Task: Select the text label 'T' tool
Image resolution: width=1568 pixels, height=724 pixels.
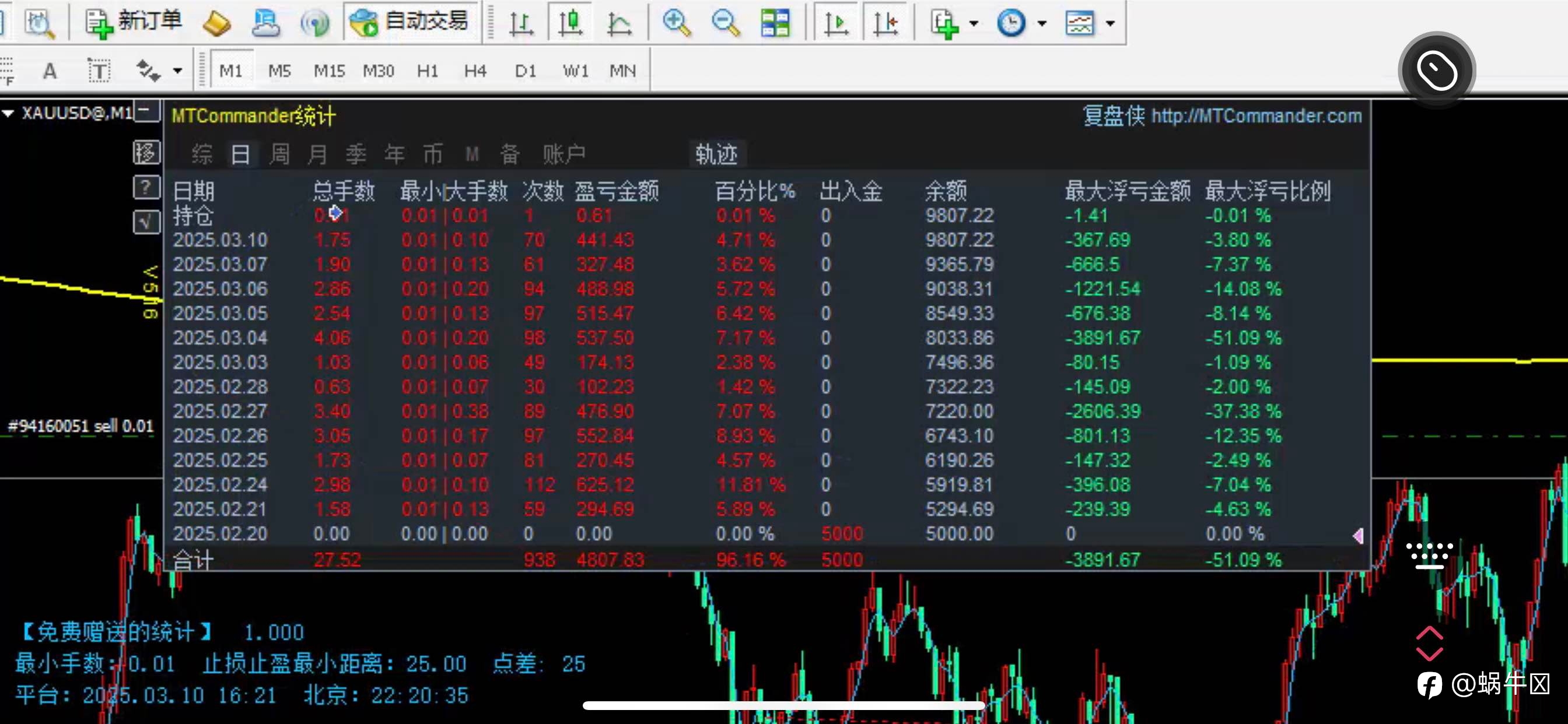Action: pyautogui.click(x=99, y=71)
